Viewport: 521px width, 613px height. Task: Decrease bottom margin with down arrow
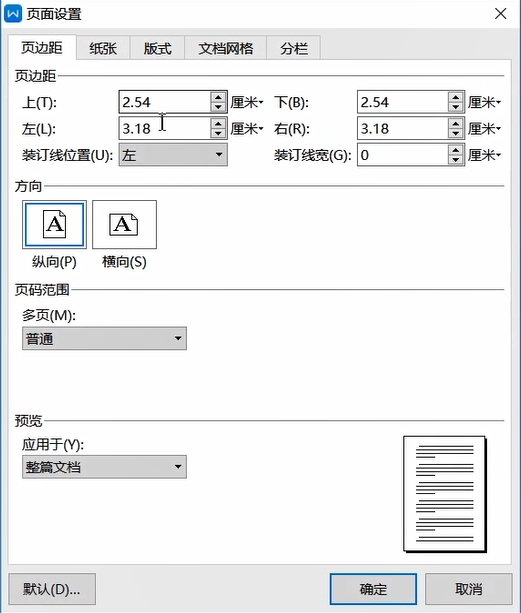coord(456,107)
